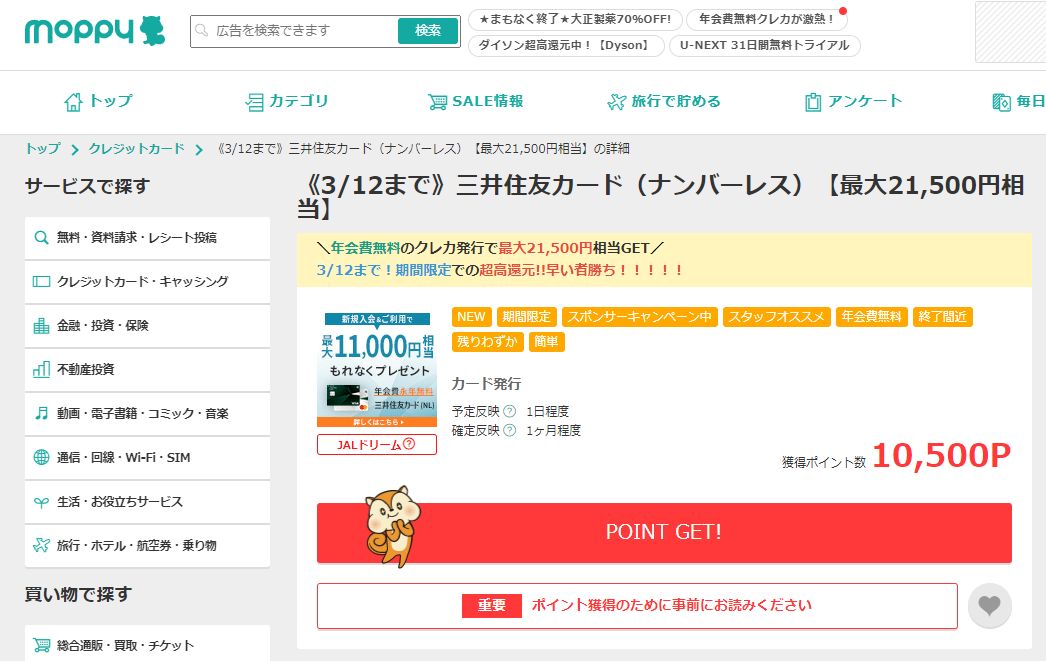1046x661 pixels.
Task: Select 生活・お役立ちサービス in the sidebar
Action: (x=147, y=502)
